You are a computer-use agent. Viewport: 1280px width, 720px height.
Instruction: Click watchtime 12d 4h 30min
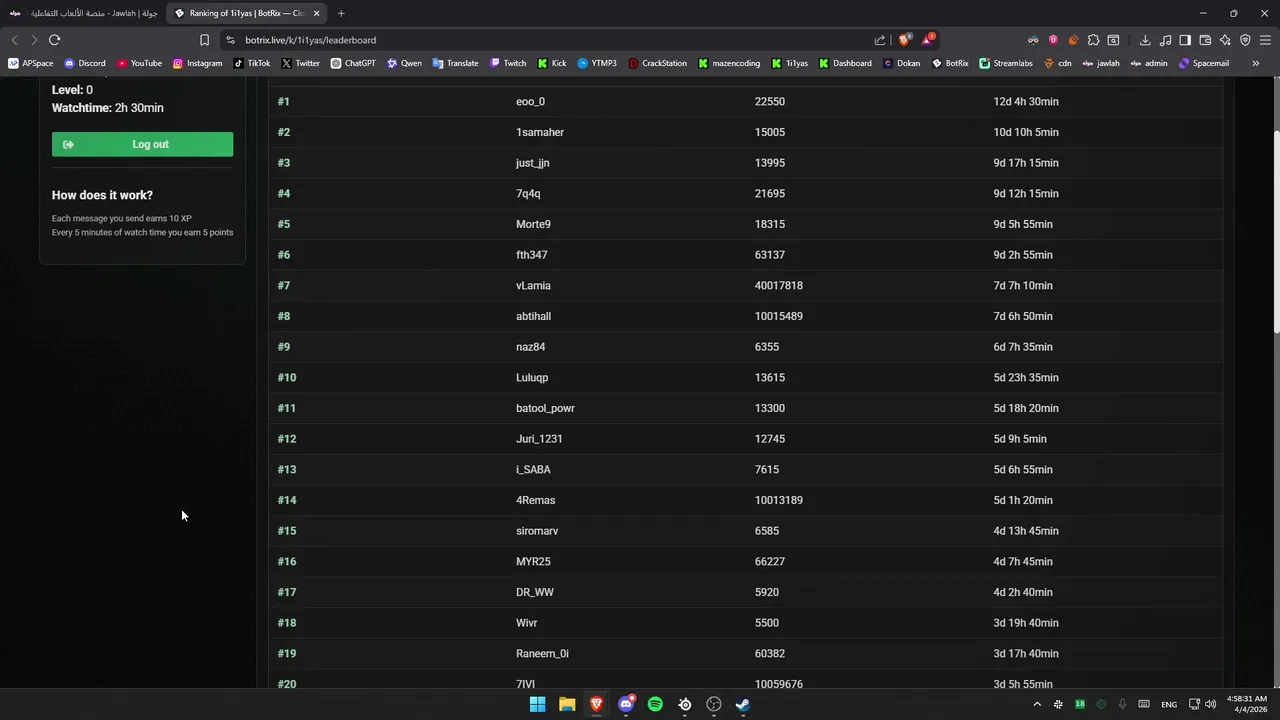point(1026,102)
